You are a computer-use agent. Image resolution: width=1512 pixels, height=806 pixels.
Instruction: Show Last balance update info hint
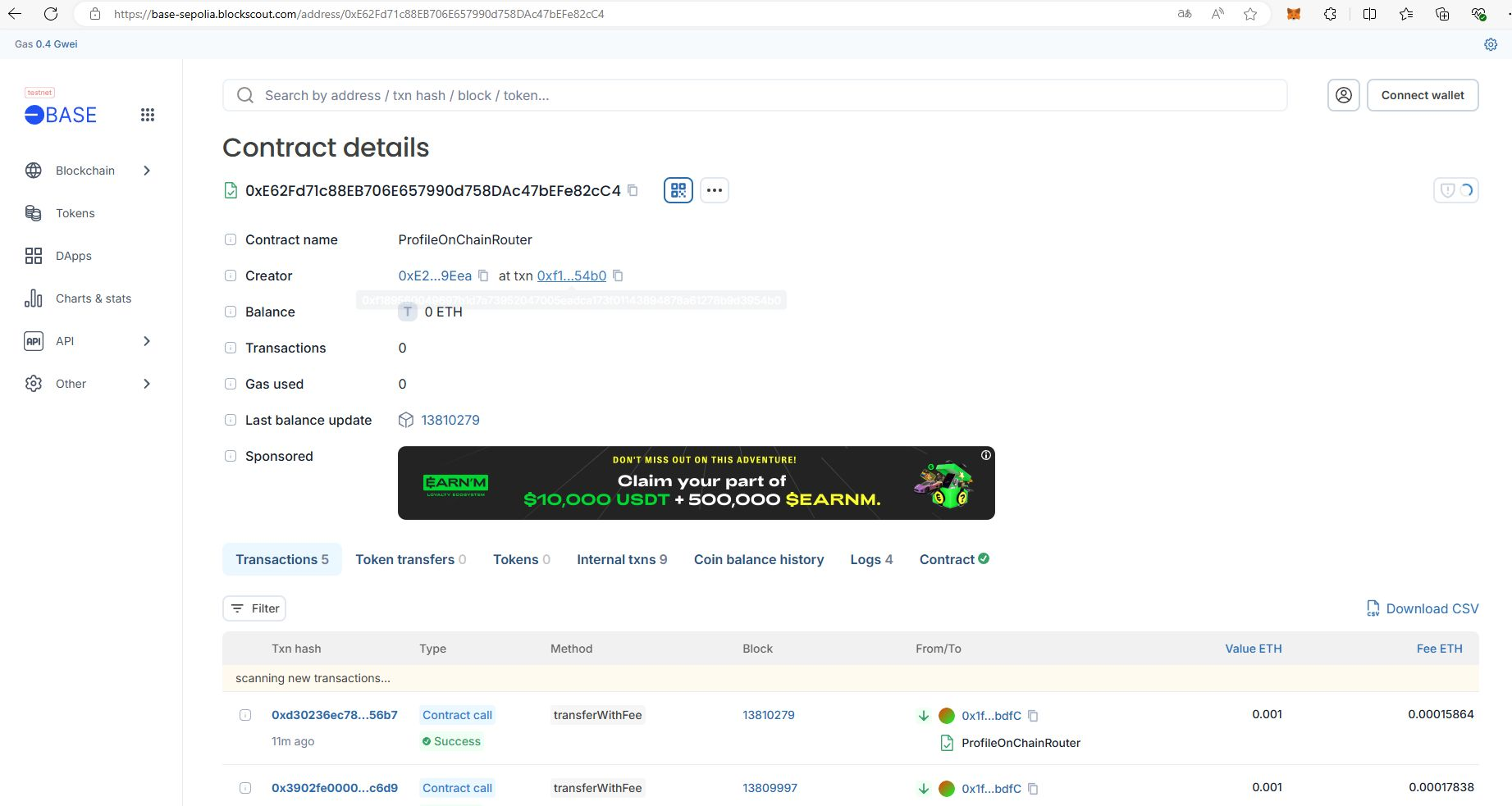coord(231,420)
